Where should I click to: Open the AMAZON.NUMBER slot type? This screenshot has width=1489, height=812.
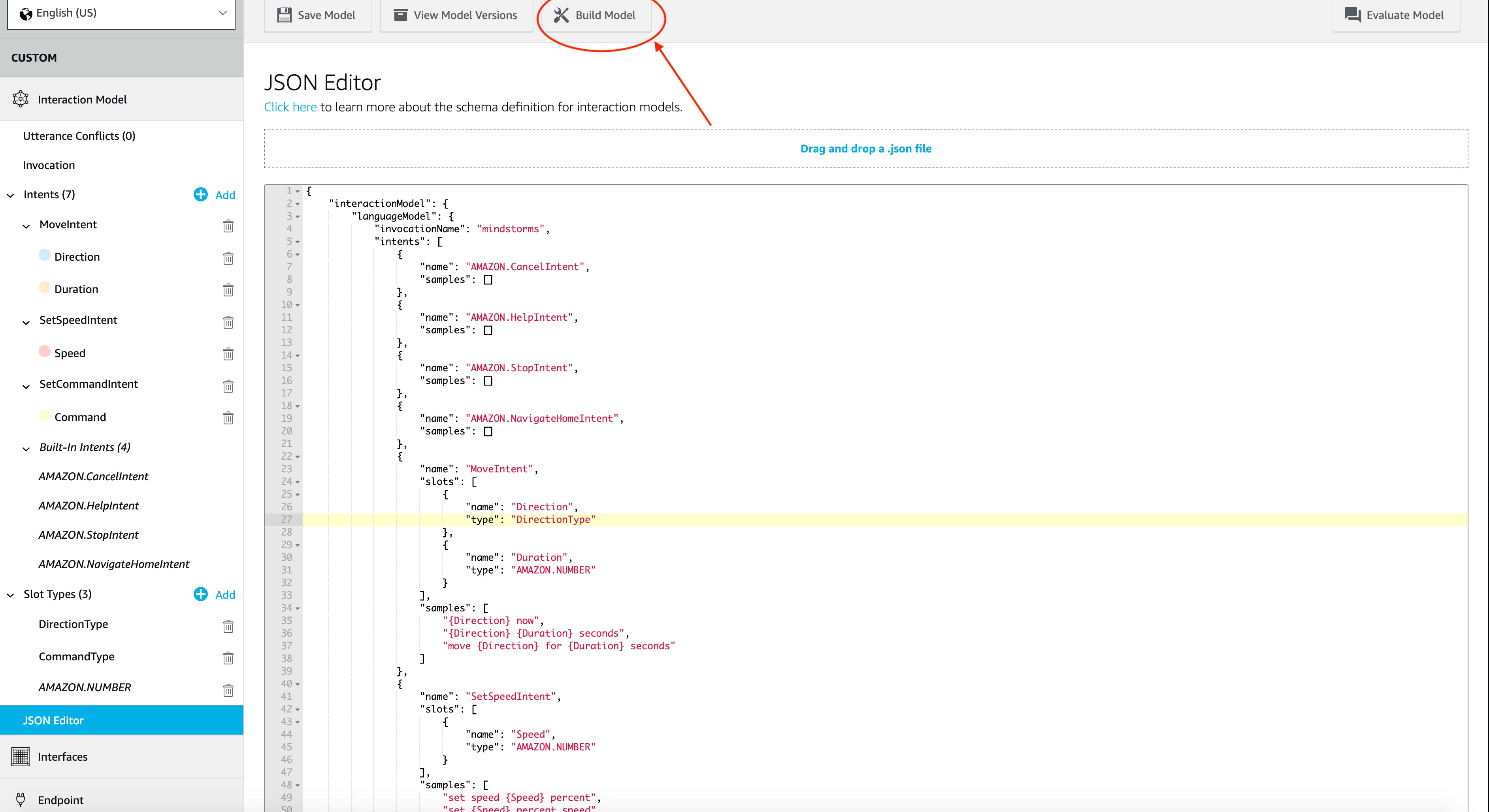click(85, 687)
